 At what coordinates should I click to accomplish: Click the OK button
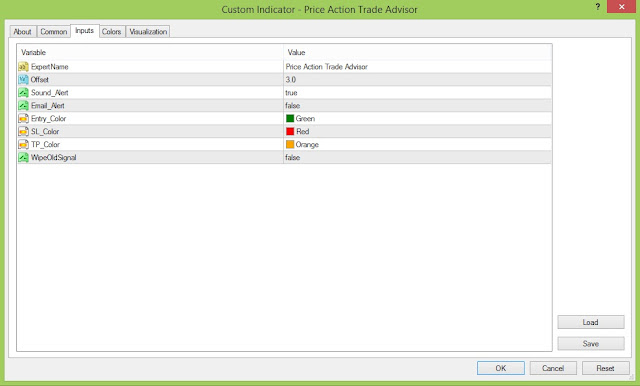point(501,368)
